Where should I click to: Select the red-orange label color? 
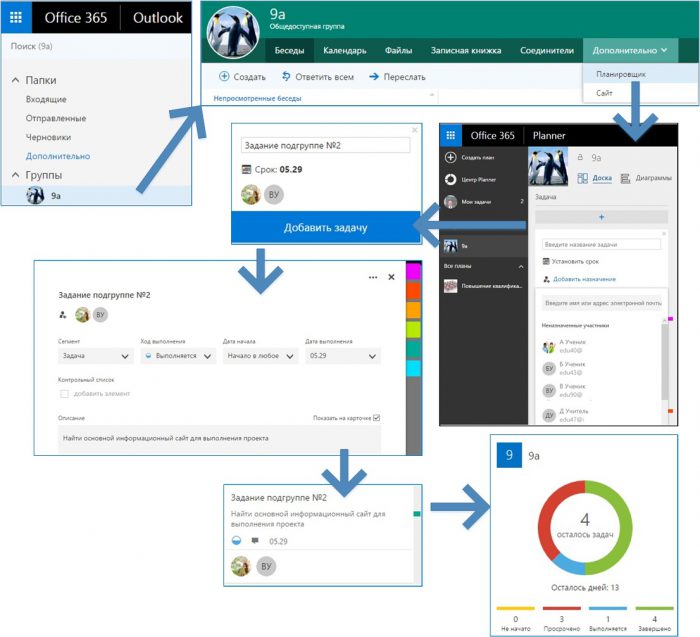click(x=413, y=291)
